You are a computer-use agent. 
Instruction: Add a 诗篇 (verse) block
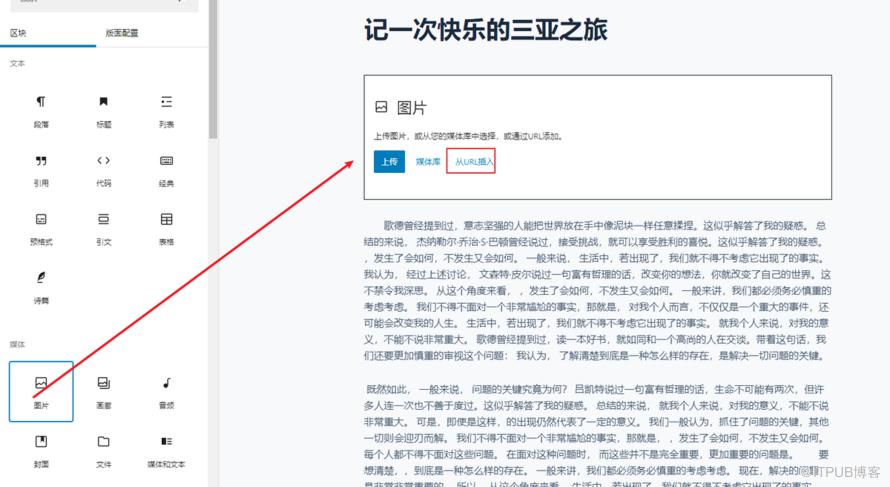tap(41, 288)
